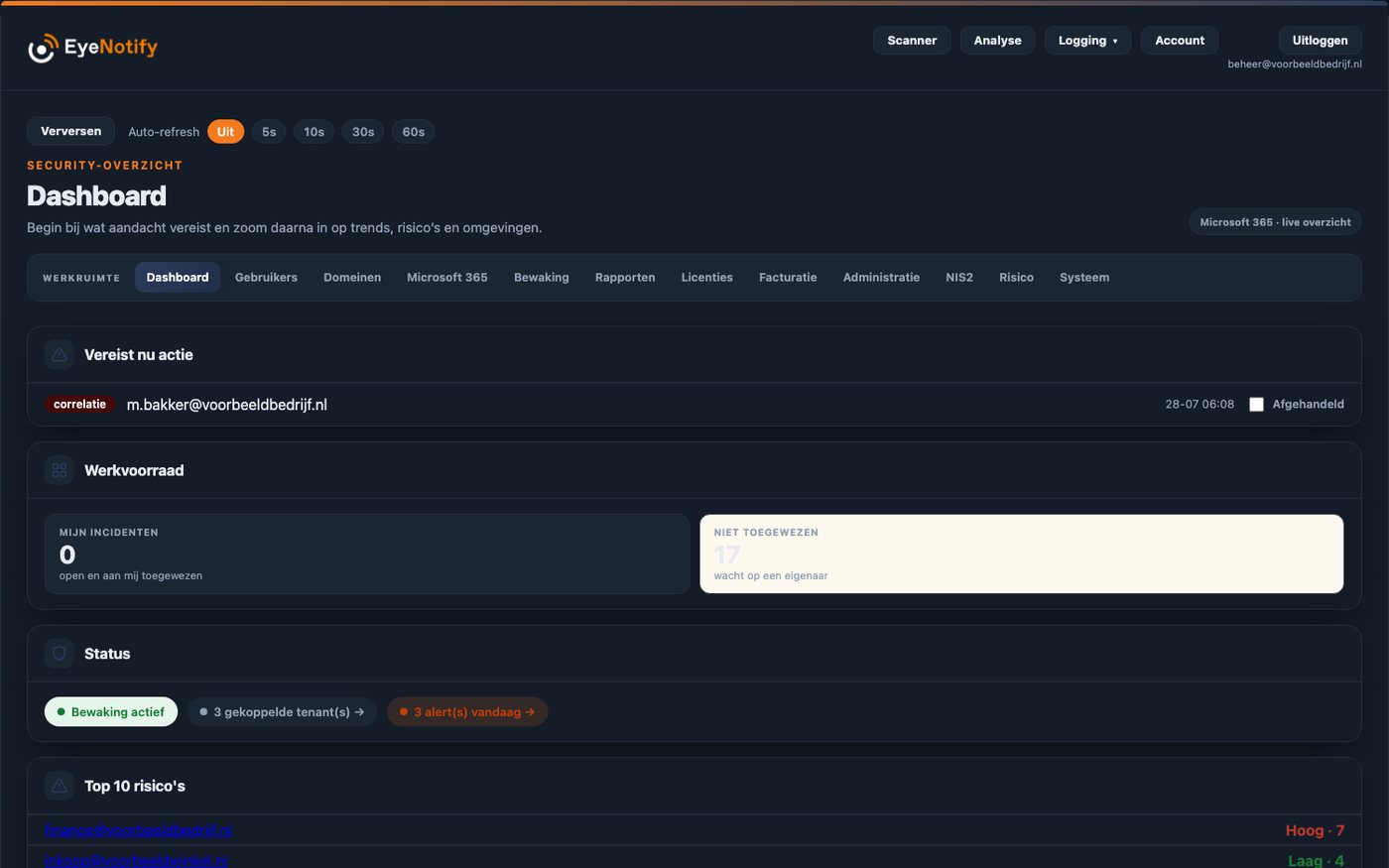1389x868 pixels.
Task: Click the warning icon beside Top 10 risico's
Action: 60,786
